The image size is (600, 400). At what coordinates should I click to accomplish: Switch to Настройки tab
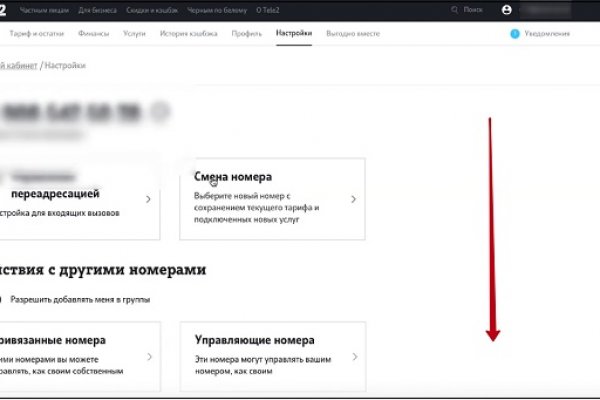(x=293, y=33)
